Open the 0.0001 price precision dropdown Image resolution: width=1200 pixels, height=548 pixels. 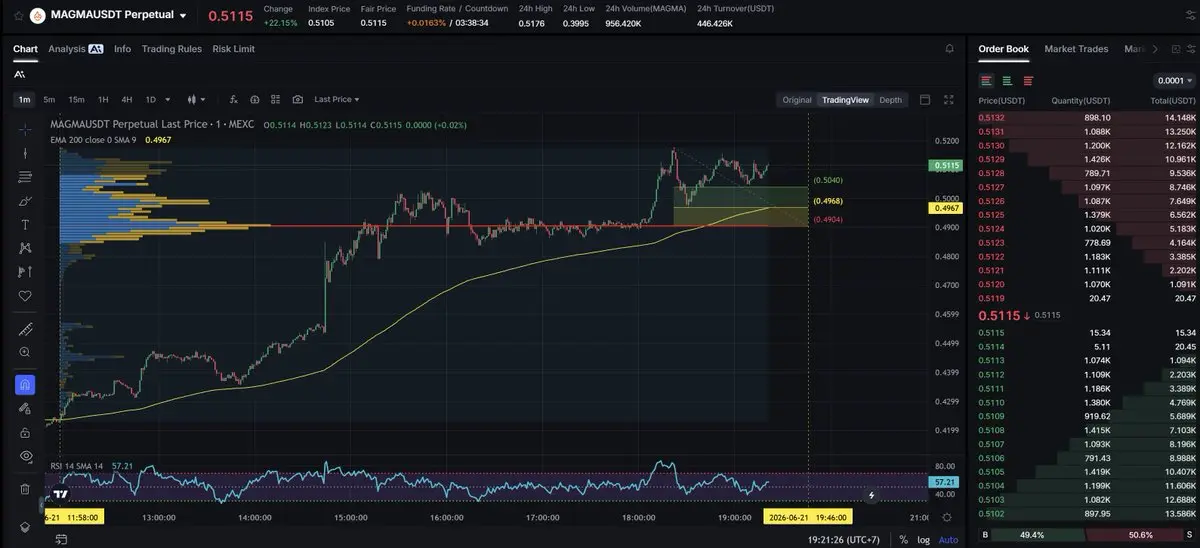point(1174,81)
